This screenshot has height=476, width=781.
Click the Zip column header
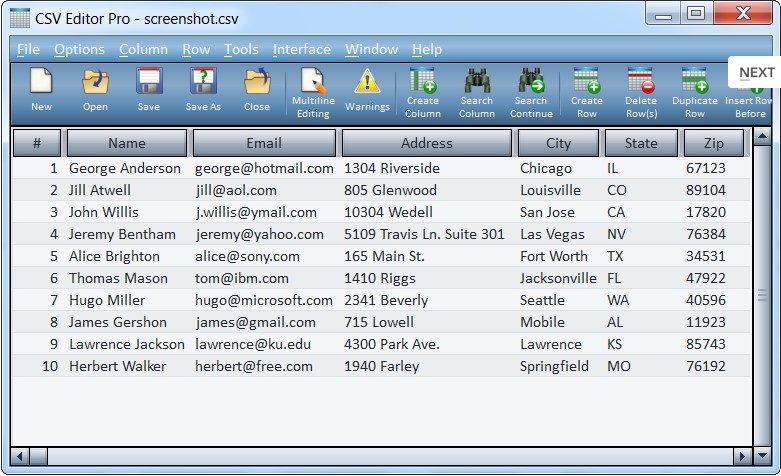714,143
